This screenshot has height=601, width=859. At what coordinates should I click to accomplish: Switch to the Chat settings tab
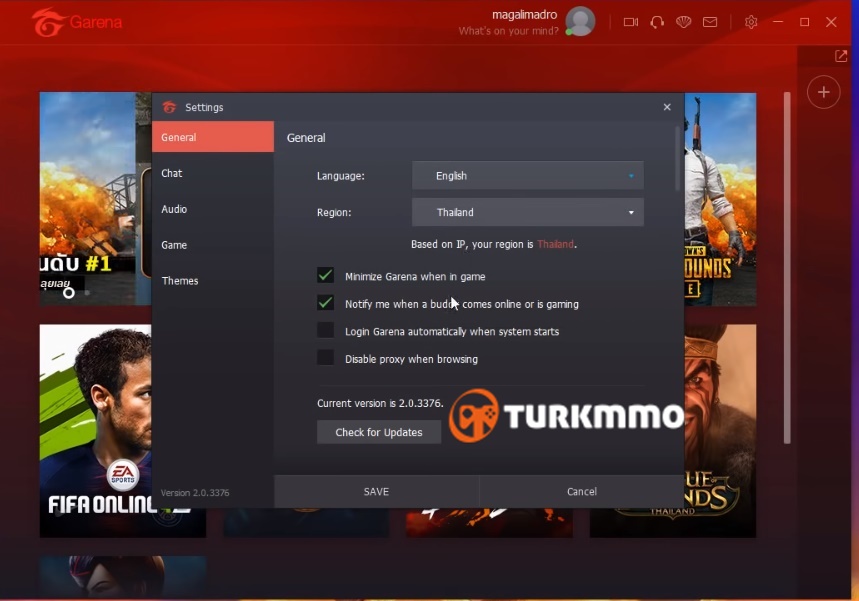click(x=213, y=173)
